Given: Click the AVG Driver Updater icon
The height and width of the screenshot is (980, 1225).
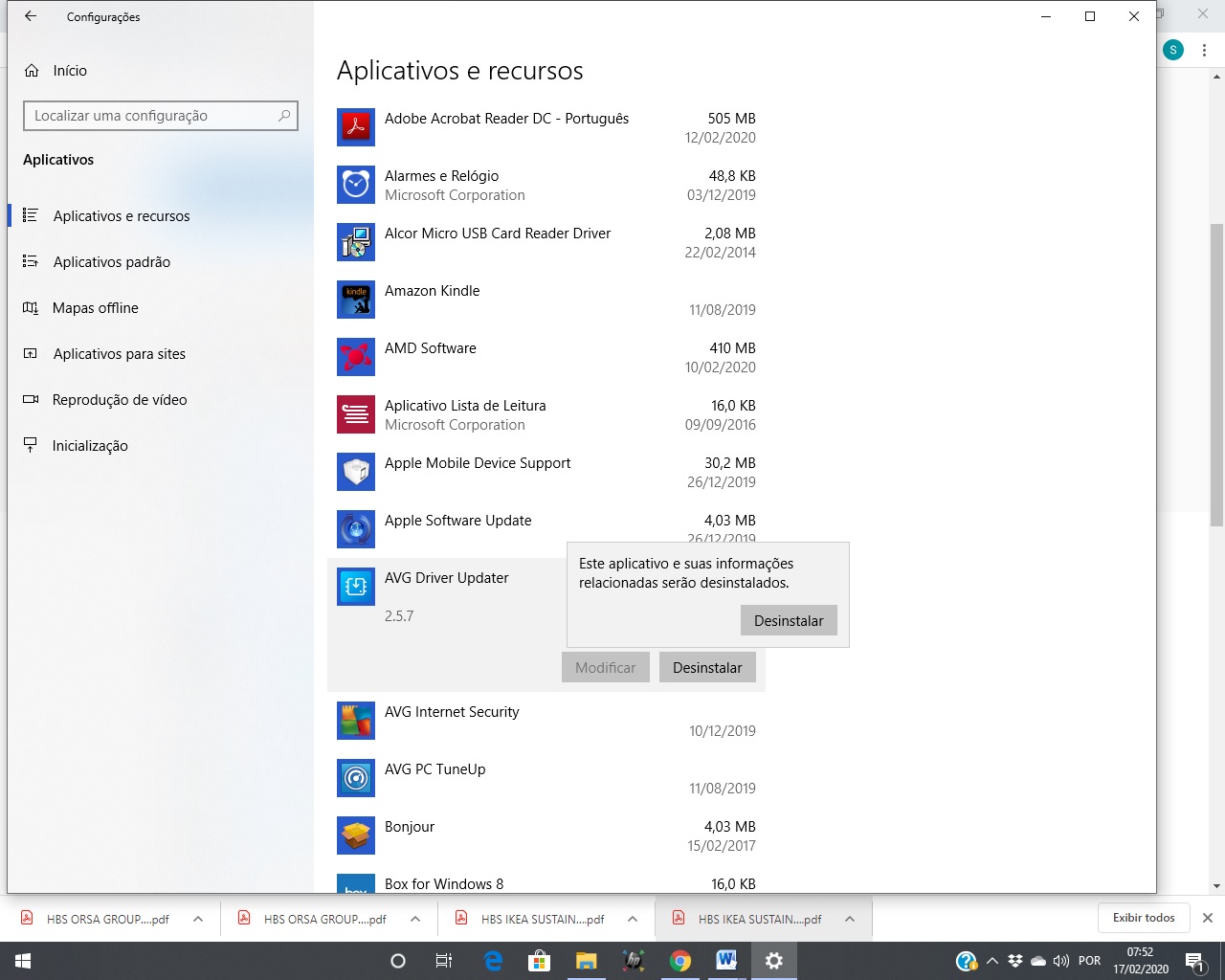Looking at the screenshot, I should (x=356, y=587).
